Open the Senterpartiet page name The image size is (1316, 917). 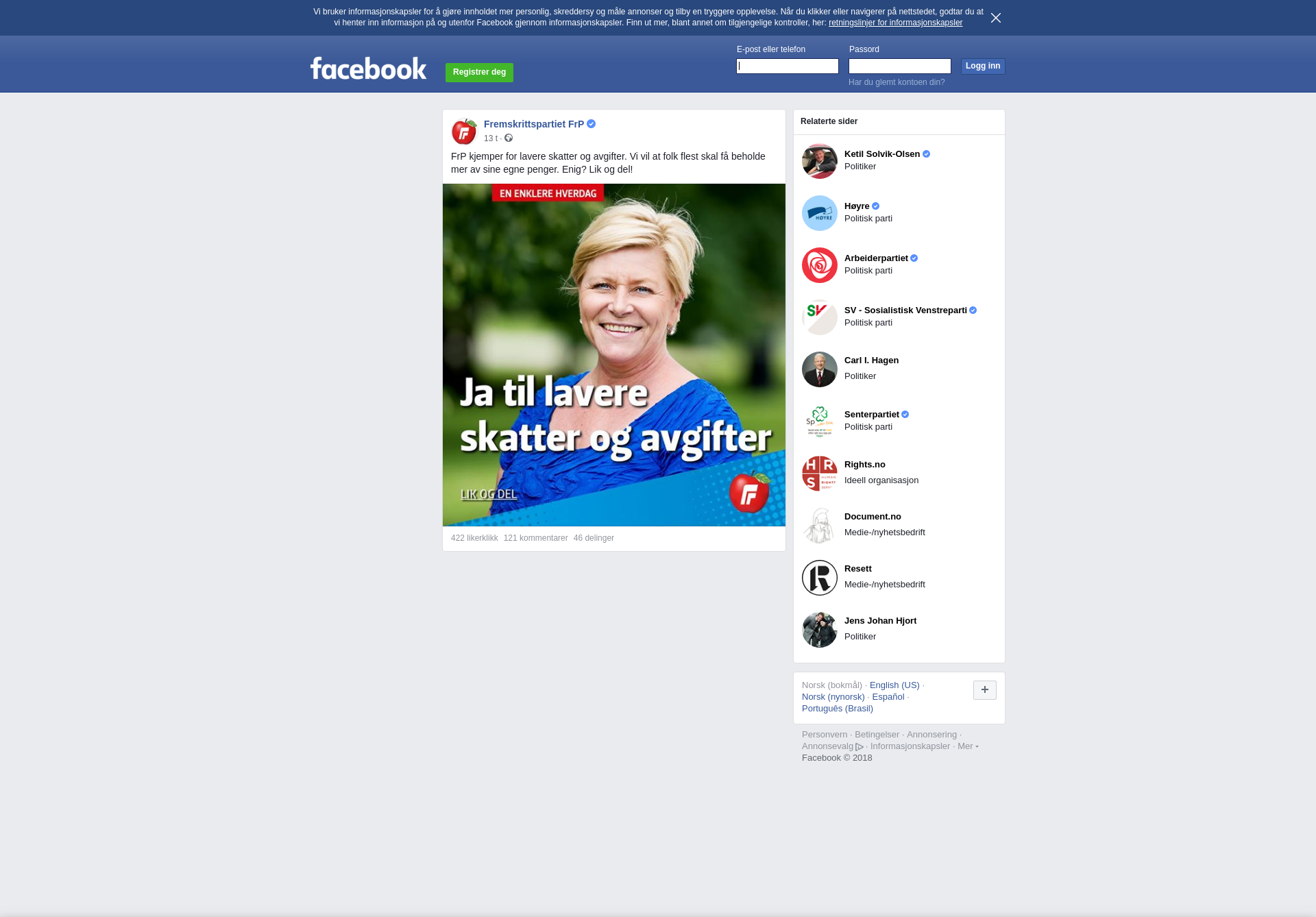click(872, 415)
